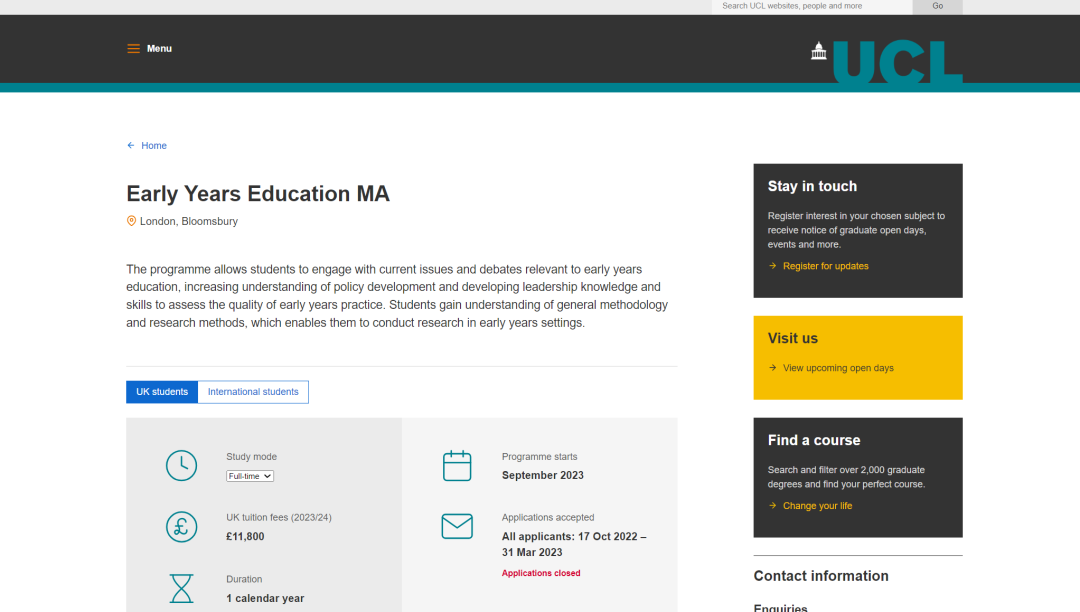The image size is (1080, 612).
Task: Open the hamburger Menu icon
Action: [133, 48]
